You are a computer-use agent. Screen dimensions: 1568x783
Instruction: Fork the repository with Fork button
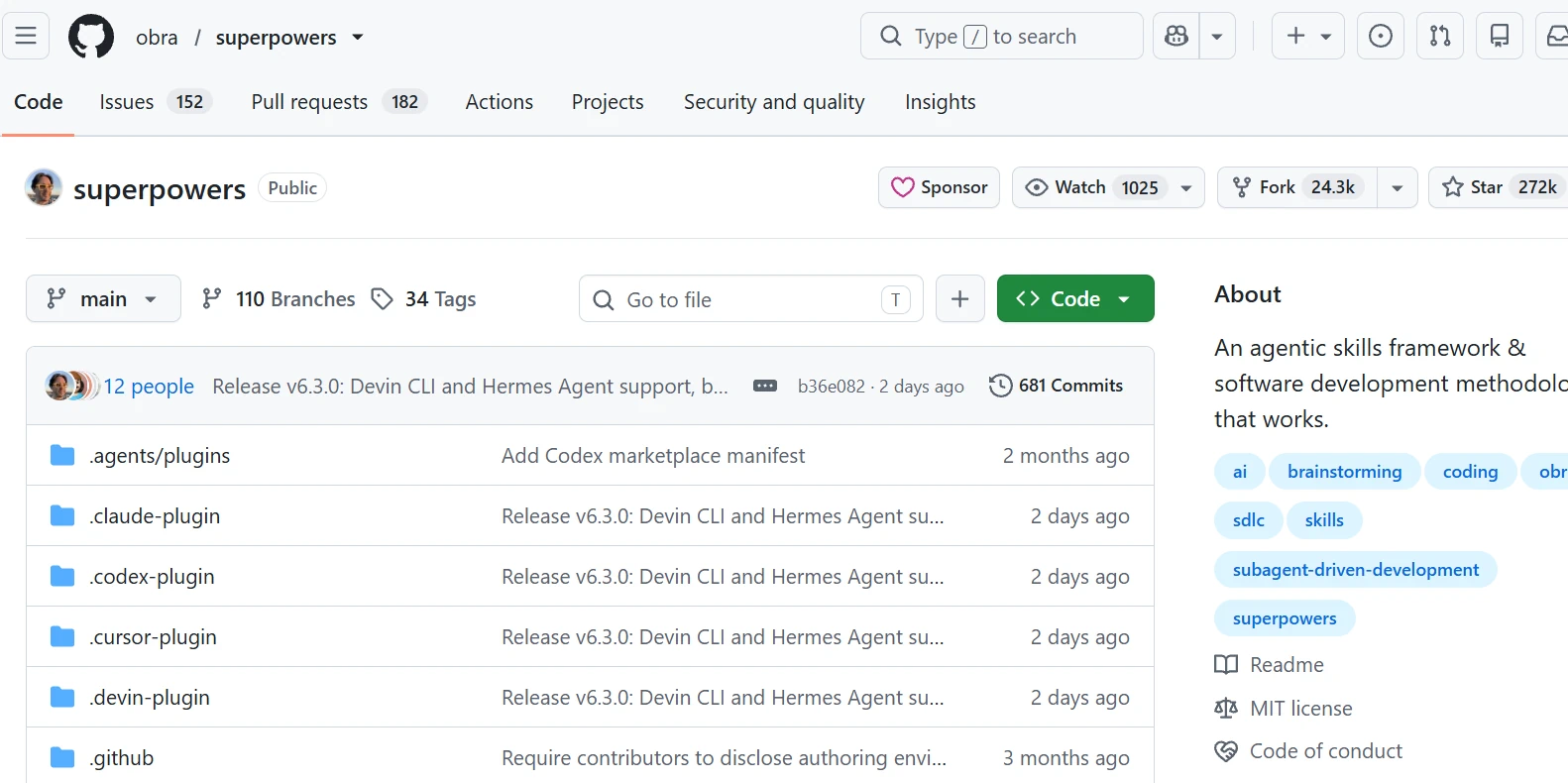pyautogui.click(x=1297, y=187)
